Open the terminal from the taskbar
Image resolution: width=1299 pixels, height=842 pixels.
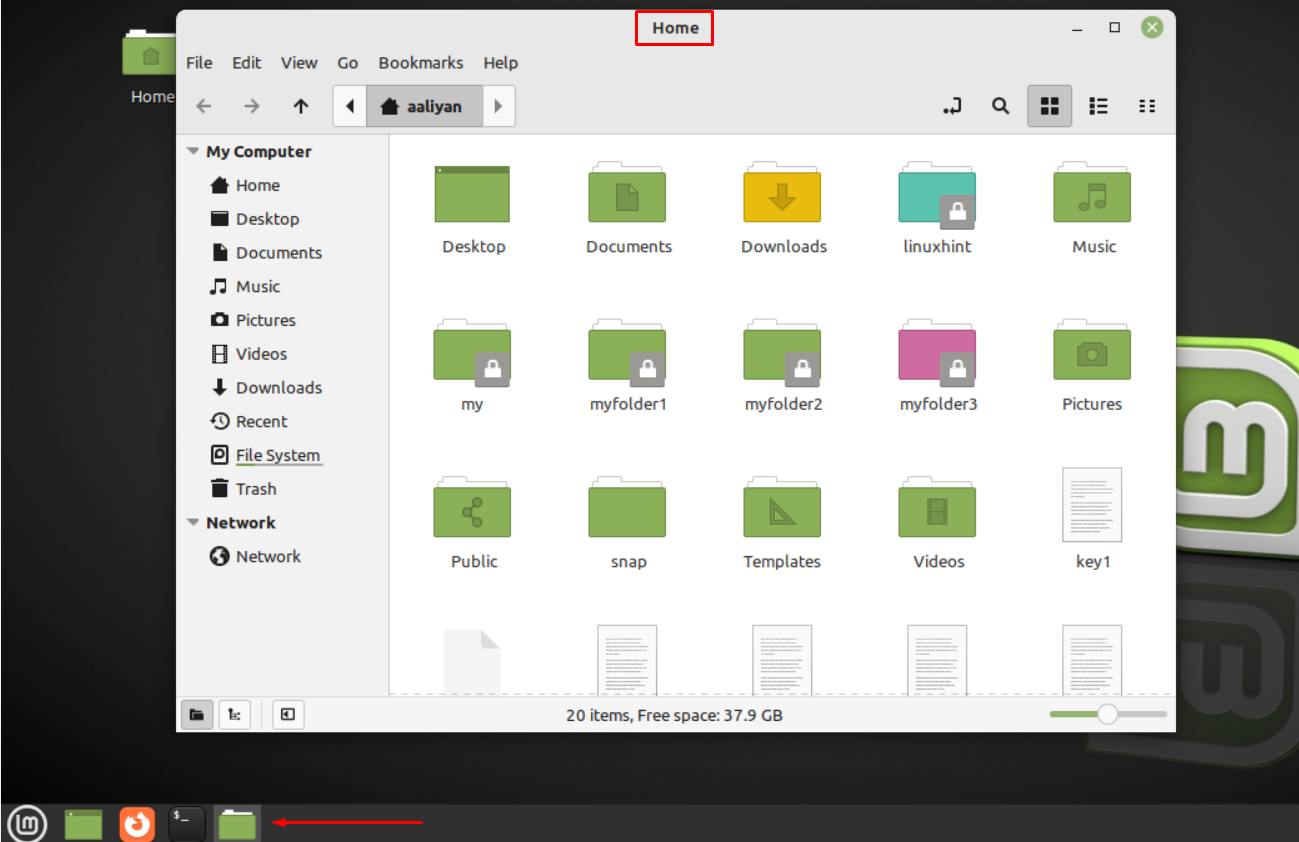(x=187, y=824)
